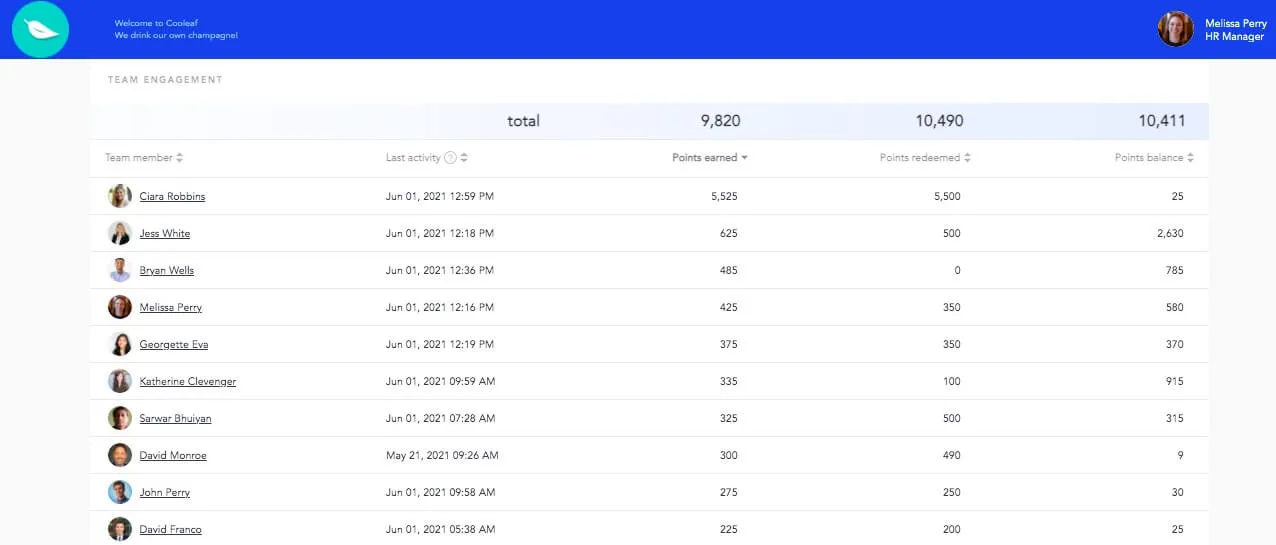Open Melissa Perry's name link in table

click(x=170, y=307)
